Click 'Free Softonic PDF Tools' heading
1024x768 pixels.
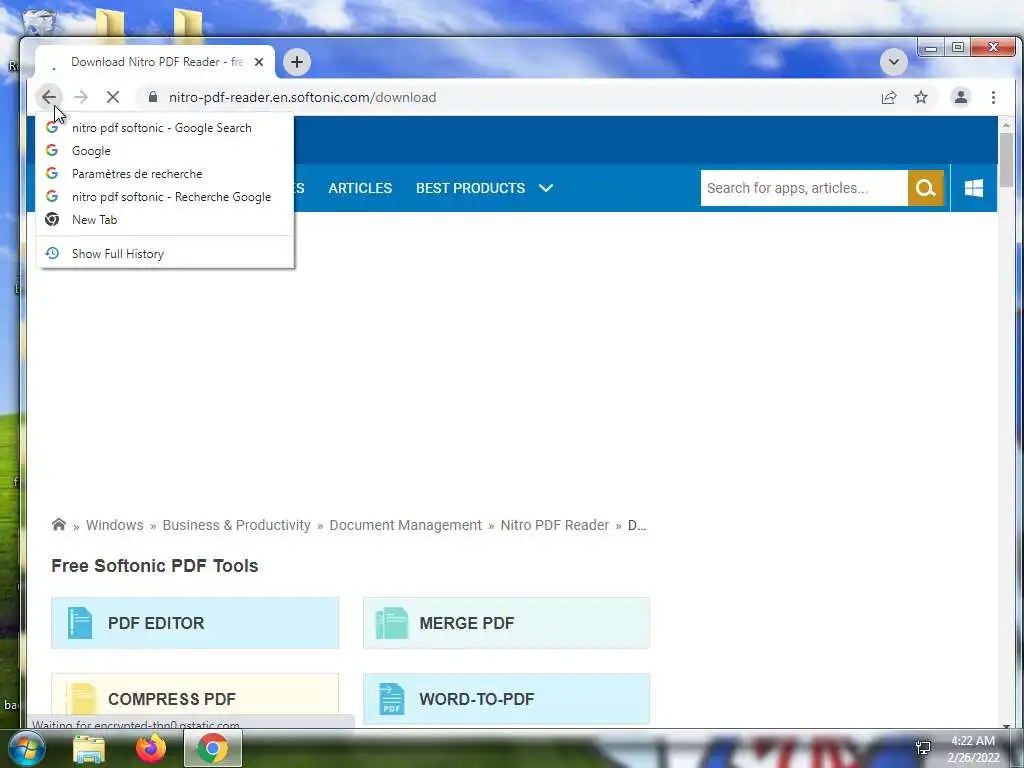(x=155, y=566)
